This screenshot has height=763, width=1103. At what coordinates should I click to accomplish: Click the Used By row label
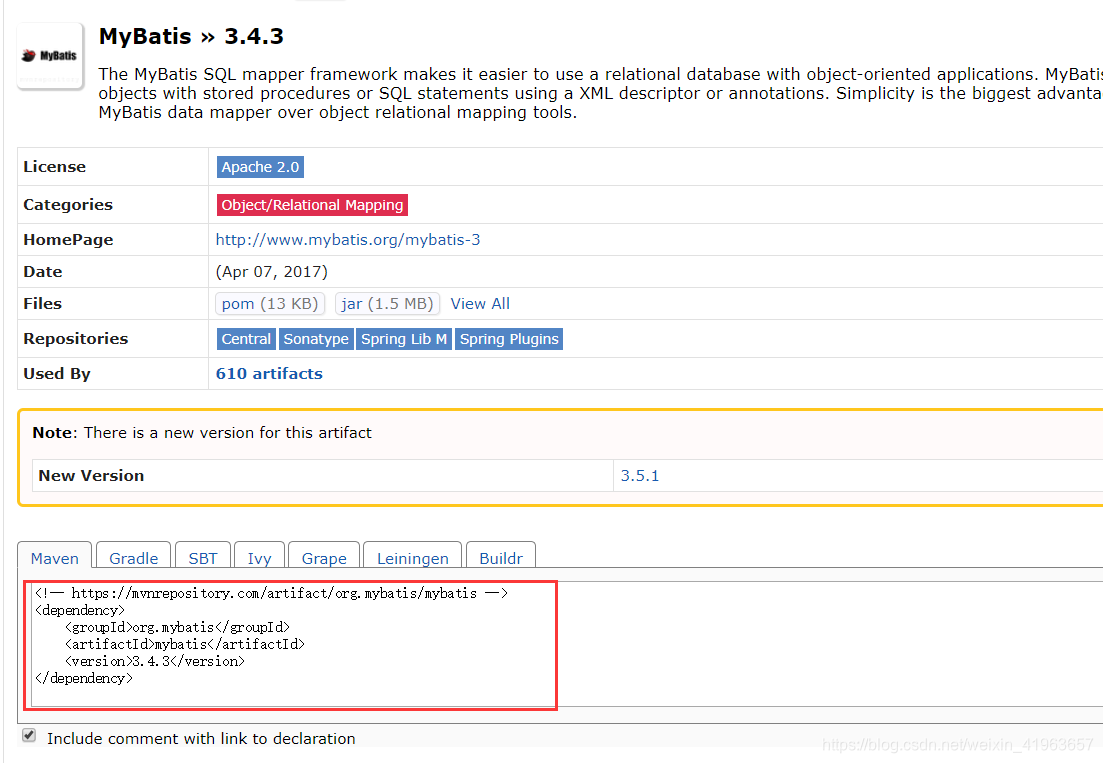point(57,373)
